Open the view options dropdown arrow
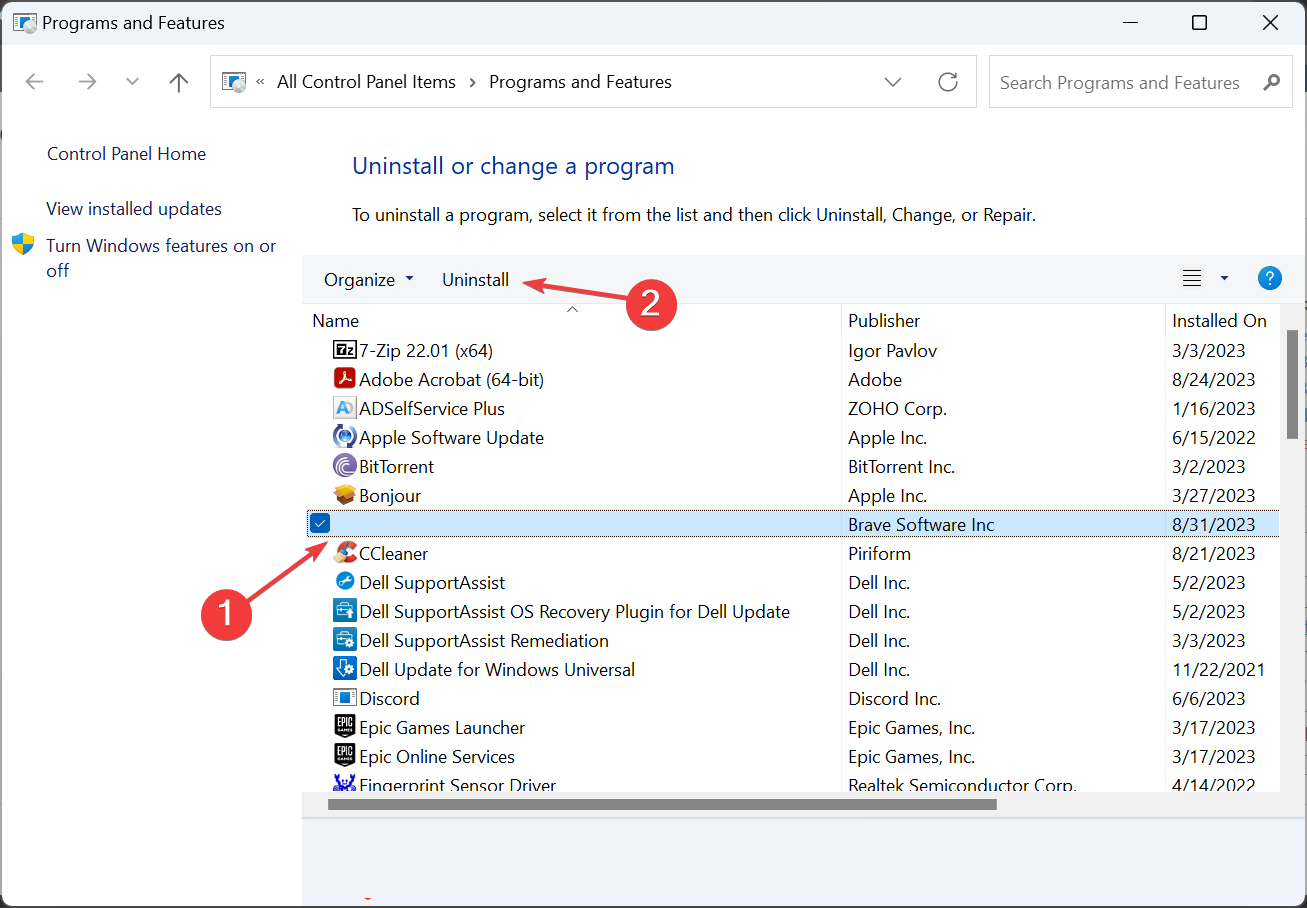1307x908 pixels. pyautogui.click(x=1224, y=279)
